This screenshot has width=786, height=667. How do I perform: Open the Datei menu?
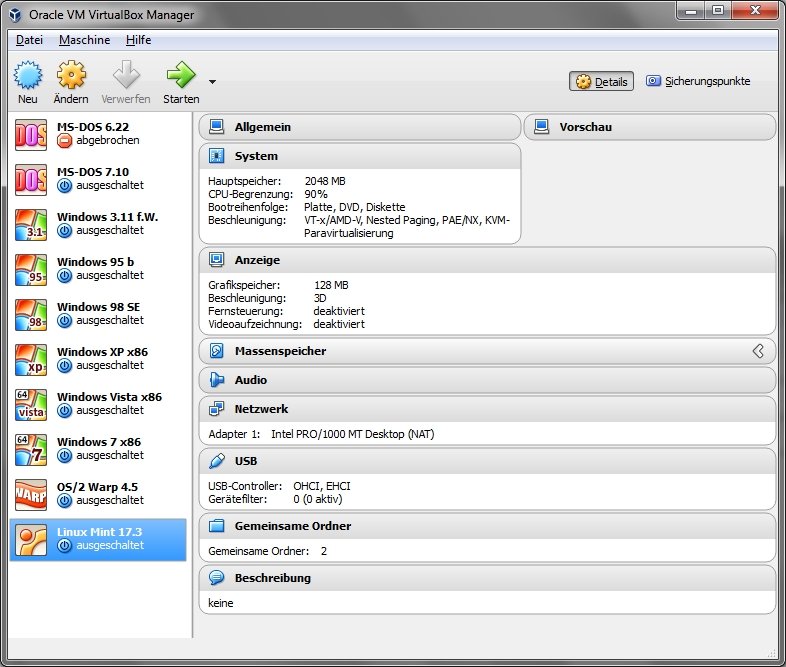tap(29, 40)
